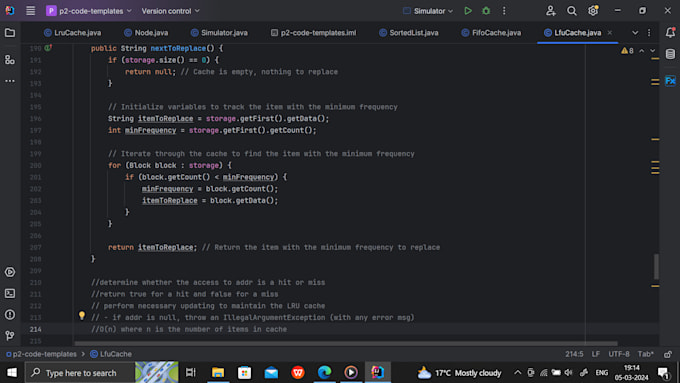The image size is (680, 383).
Task: Open go-to-line via 214:5 position
Action: [574, 354]
